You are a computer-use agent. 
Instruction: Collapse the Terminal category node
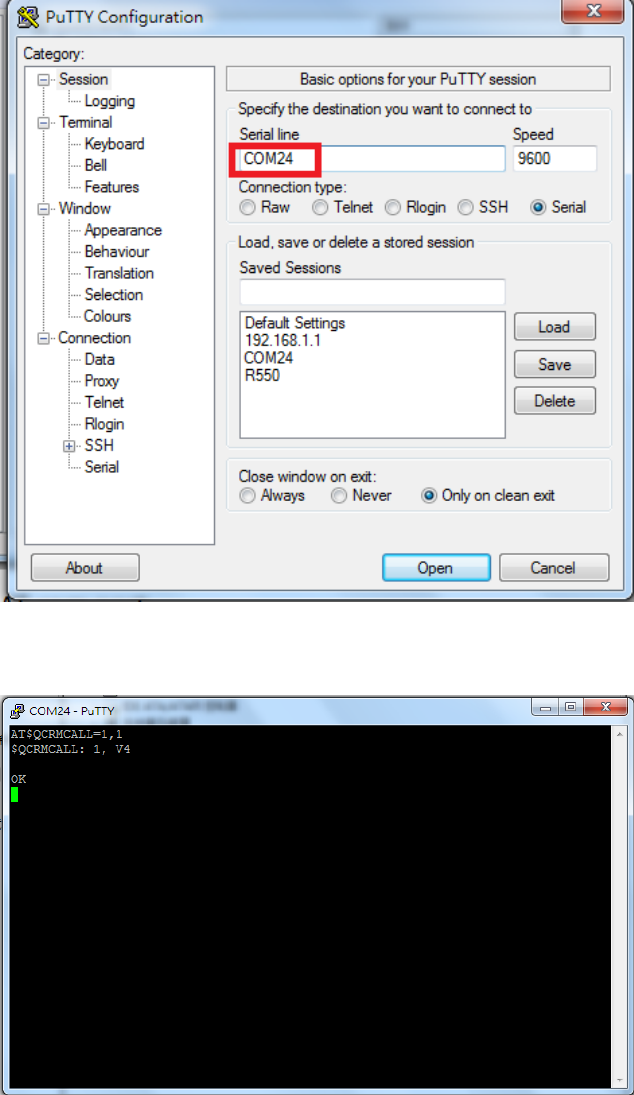(43, 123)
